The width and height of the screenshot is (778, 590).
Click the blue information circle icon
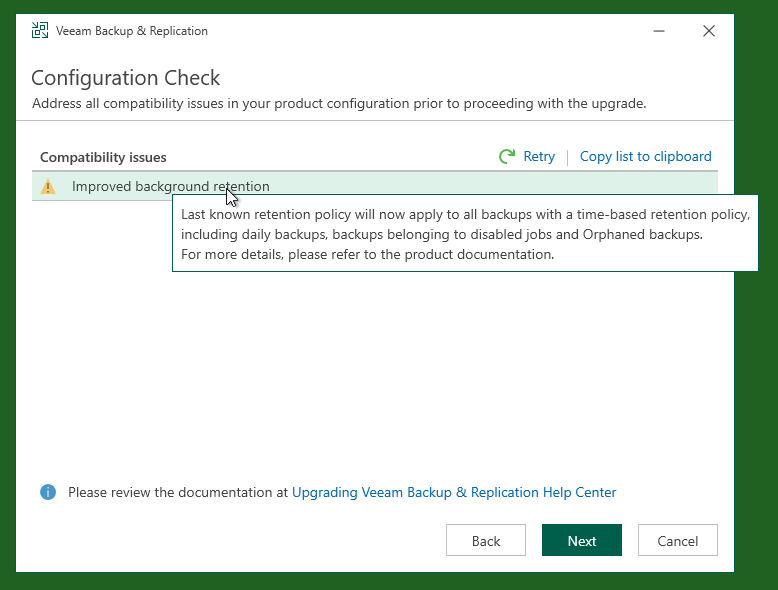(x=48, y=492)
